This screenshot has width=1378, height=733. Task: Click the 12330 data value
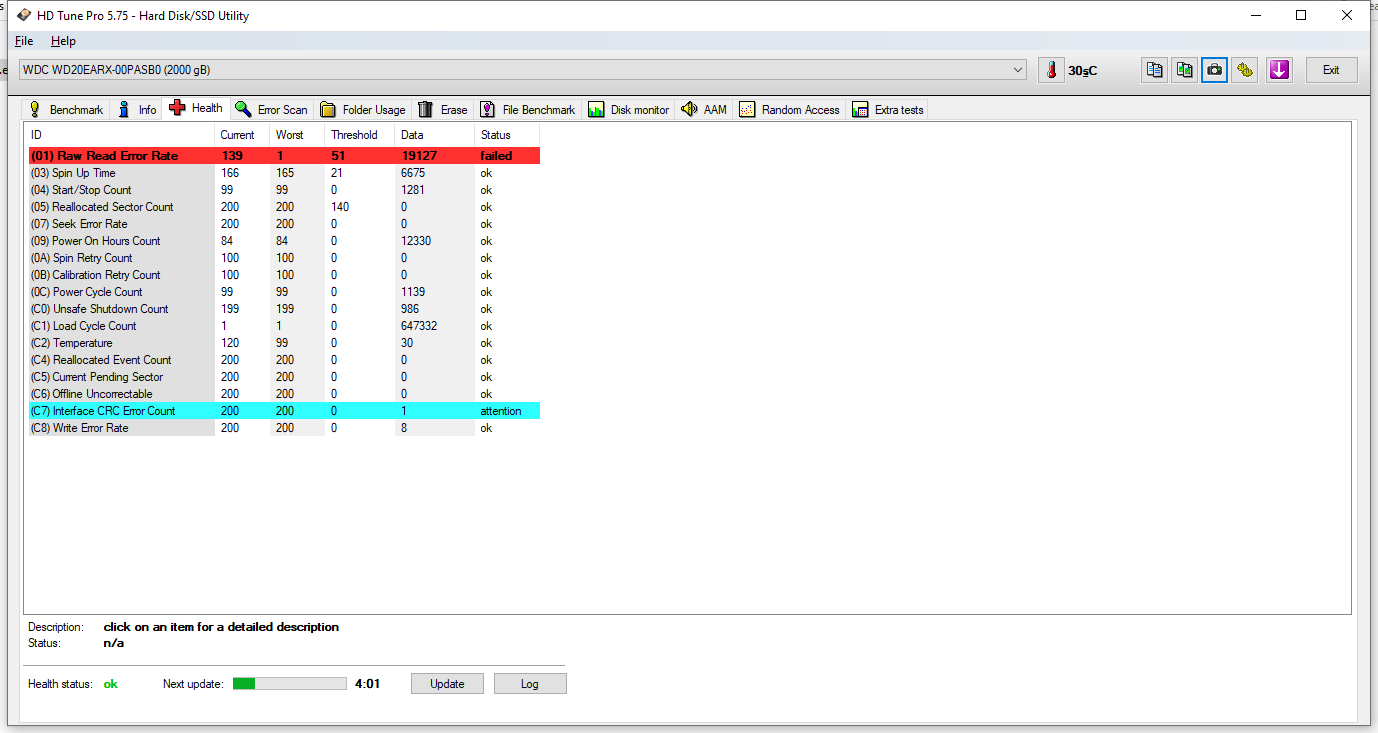pos(416,241)
